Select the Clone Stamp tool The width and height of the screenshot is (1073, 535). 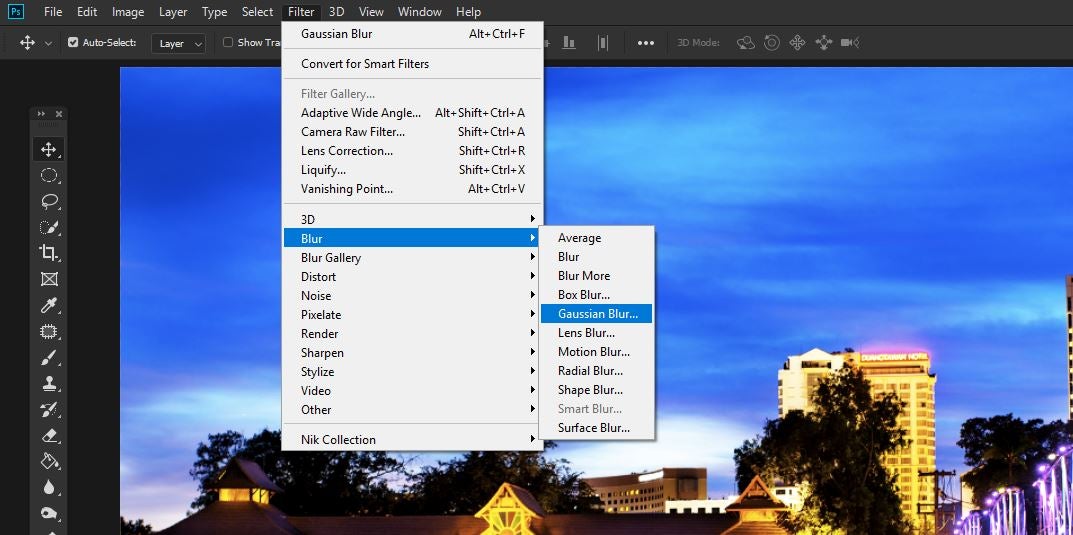click(48, 383)
